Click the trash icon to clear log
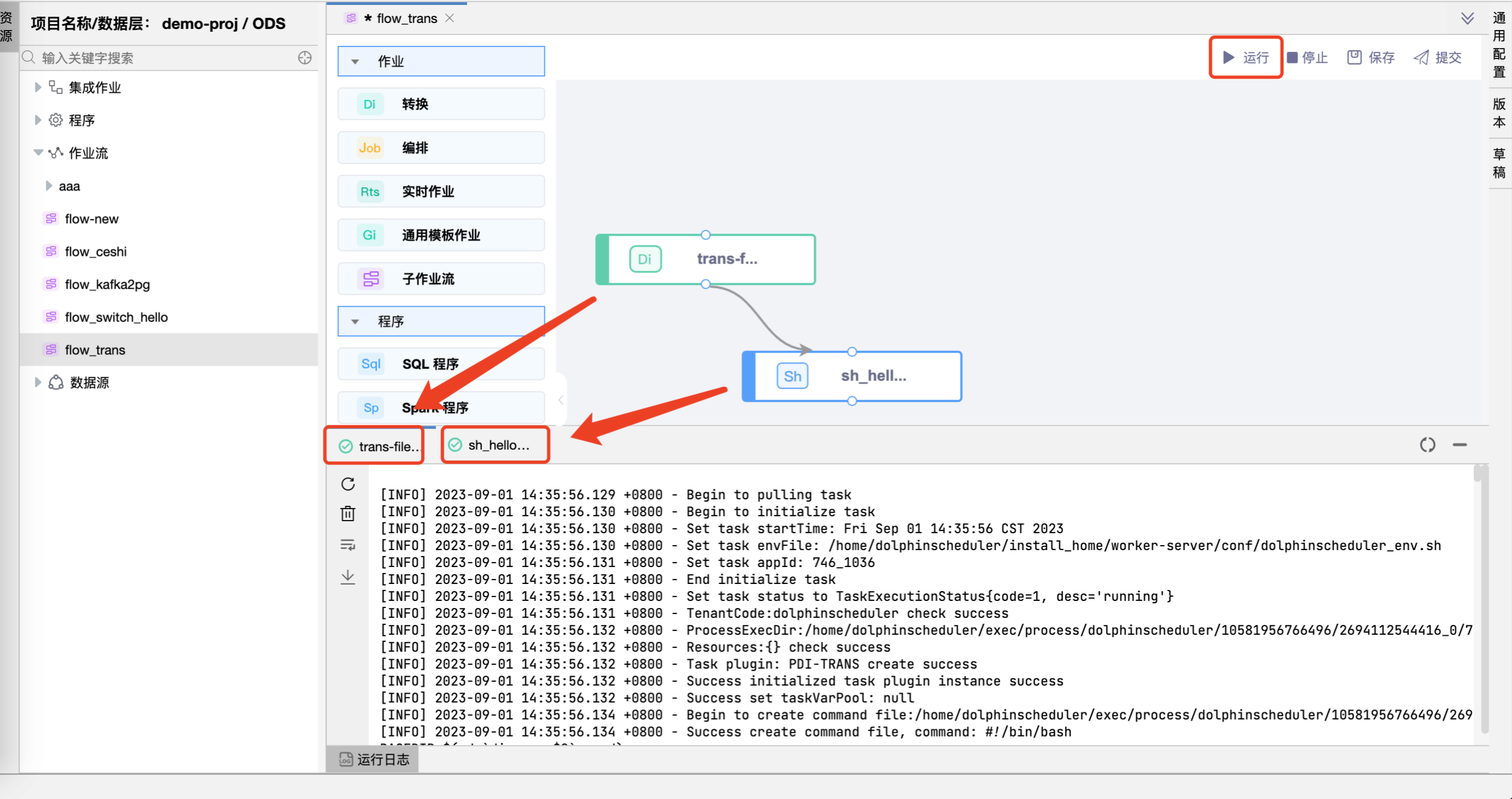Screen dimensions: 1512x799 tap(348, 514)
